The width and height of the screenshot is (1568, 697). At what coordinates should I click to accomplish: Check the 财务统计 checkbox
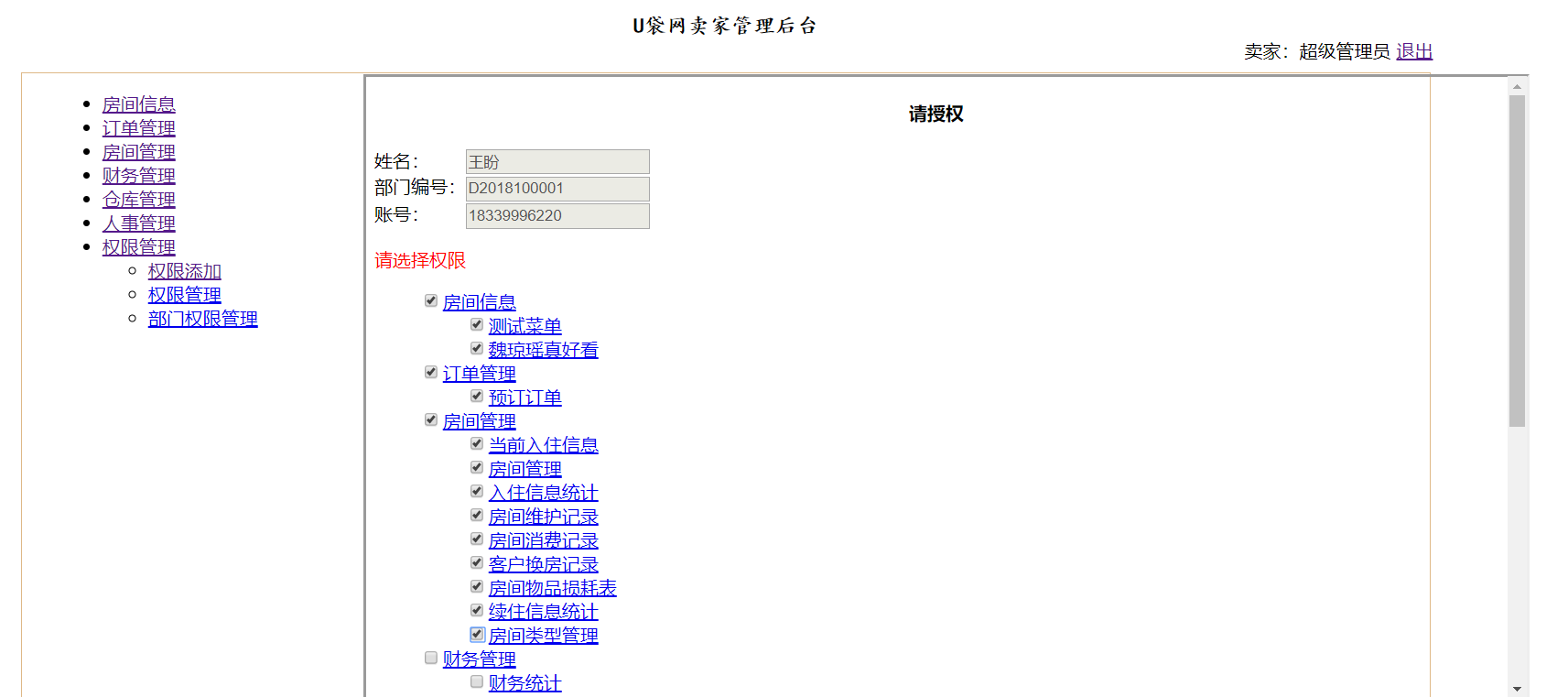[477, 681]
